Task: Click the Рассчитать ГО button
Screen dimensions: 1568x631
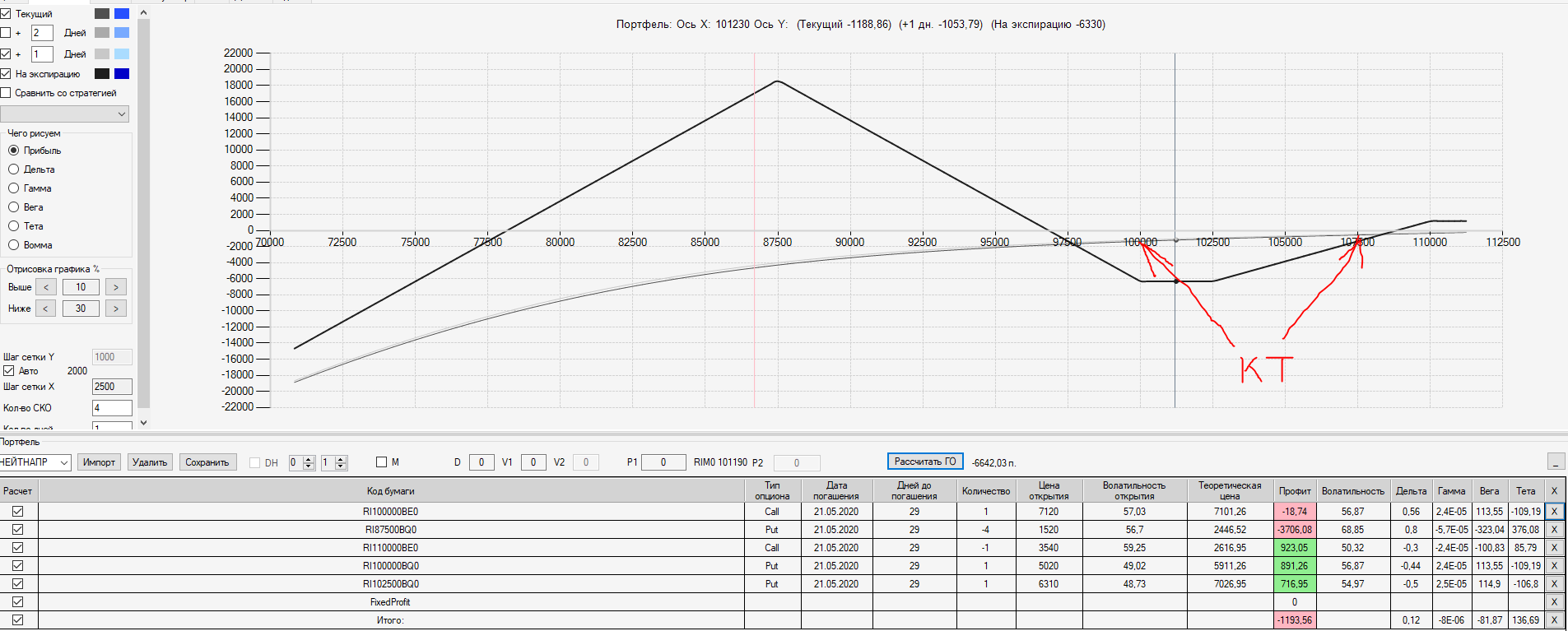Action: click(x=925, y=462)
